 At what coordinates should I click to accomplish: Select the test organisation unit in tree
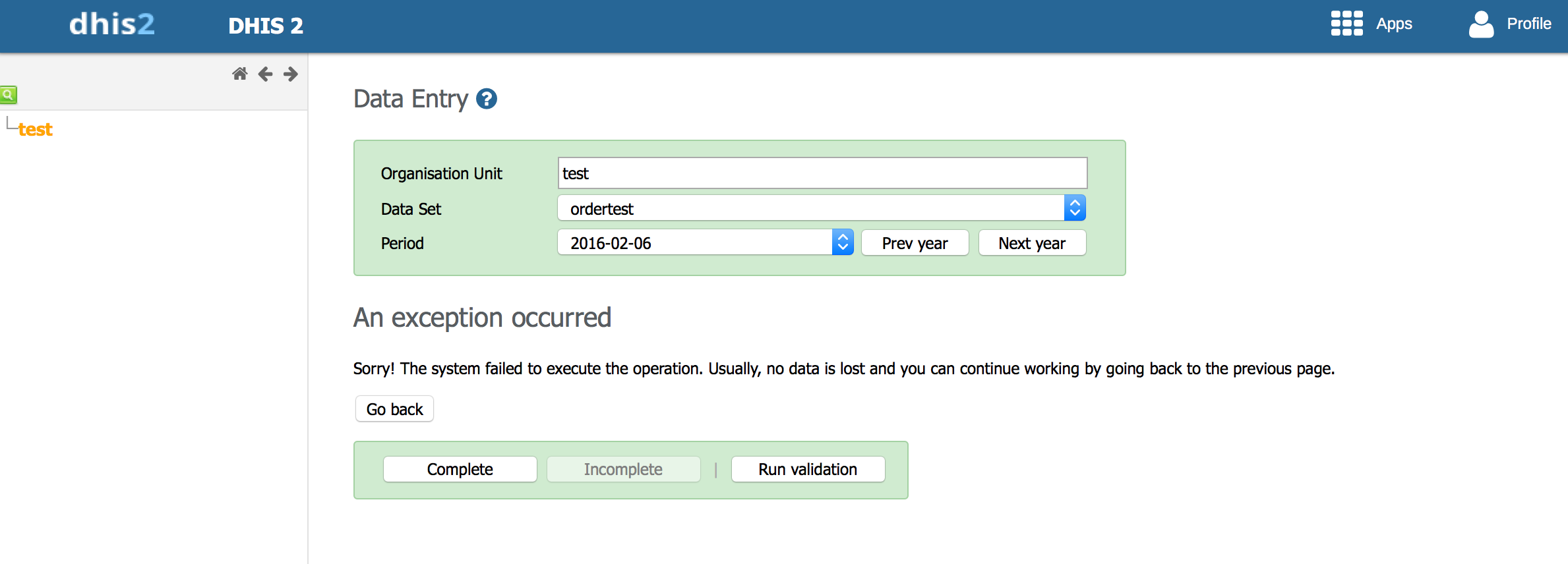36,130
